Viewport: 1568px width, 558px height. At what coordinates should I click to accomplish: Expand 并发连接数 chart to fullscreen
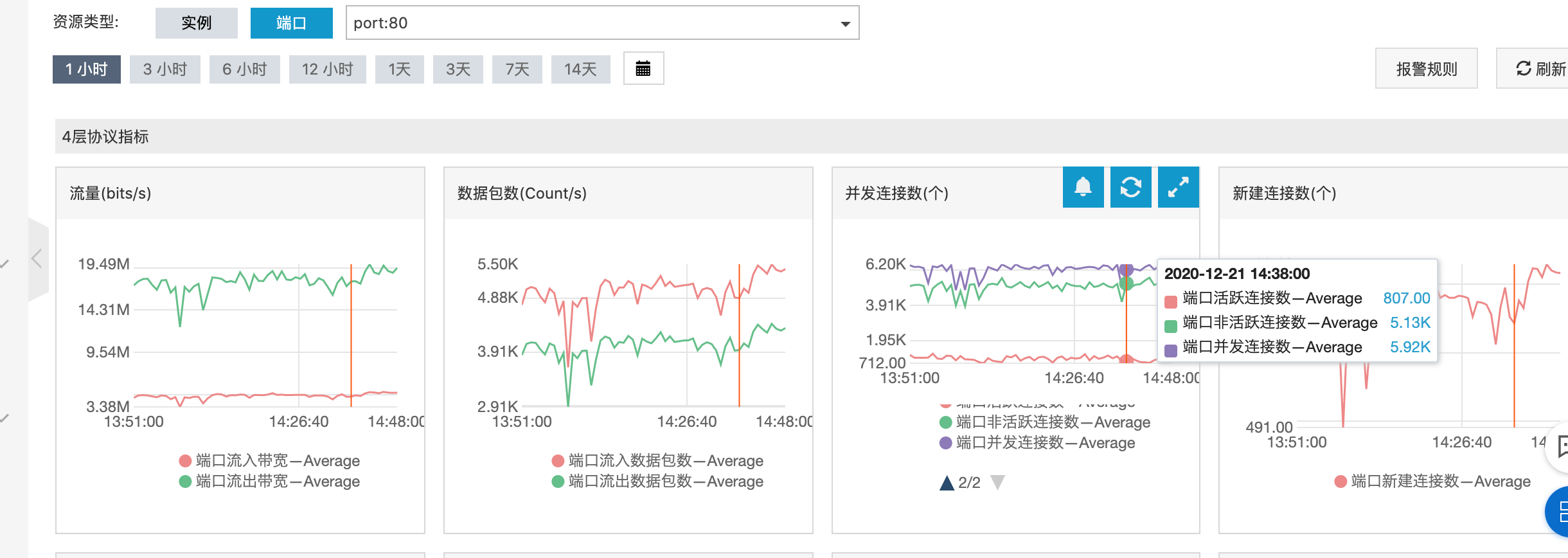1178,187
